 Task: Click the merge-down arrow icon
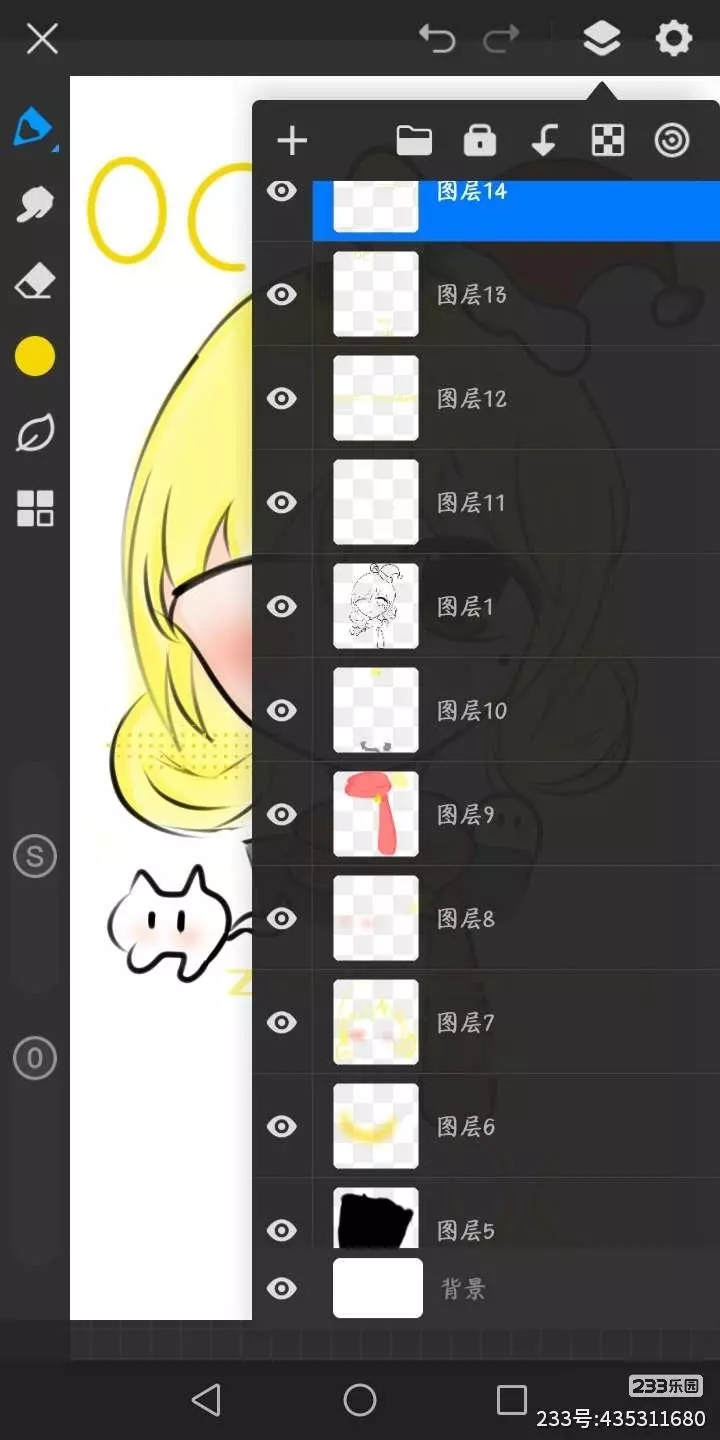[544, 141]
